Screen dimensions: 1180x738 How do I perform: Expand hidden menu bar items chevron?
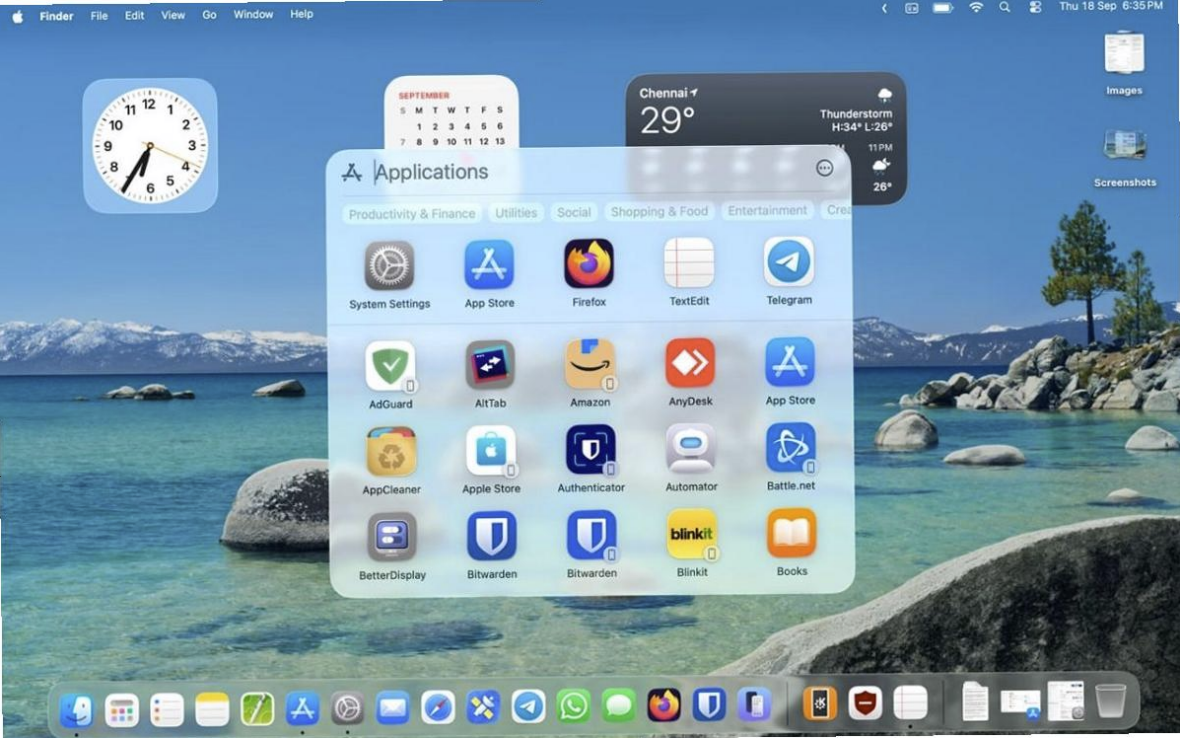pos(883,8)
